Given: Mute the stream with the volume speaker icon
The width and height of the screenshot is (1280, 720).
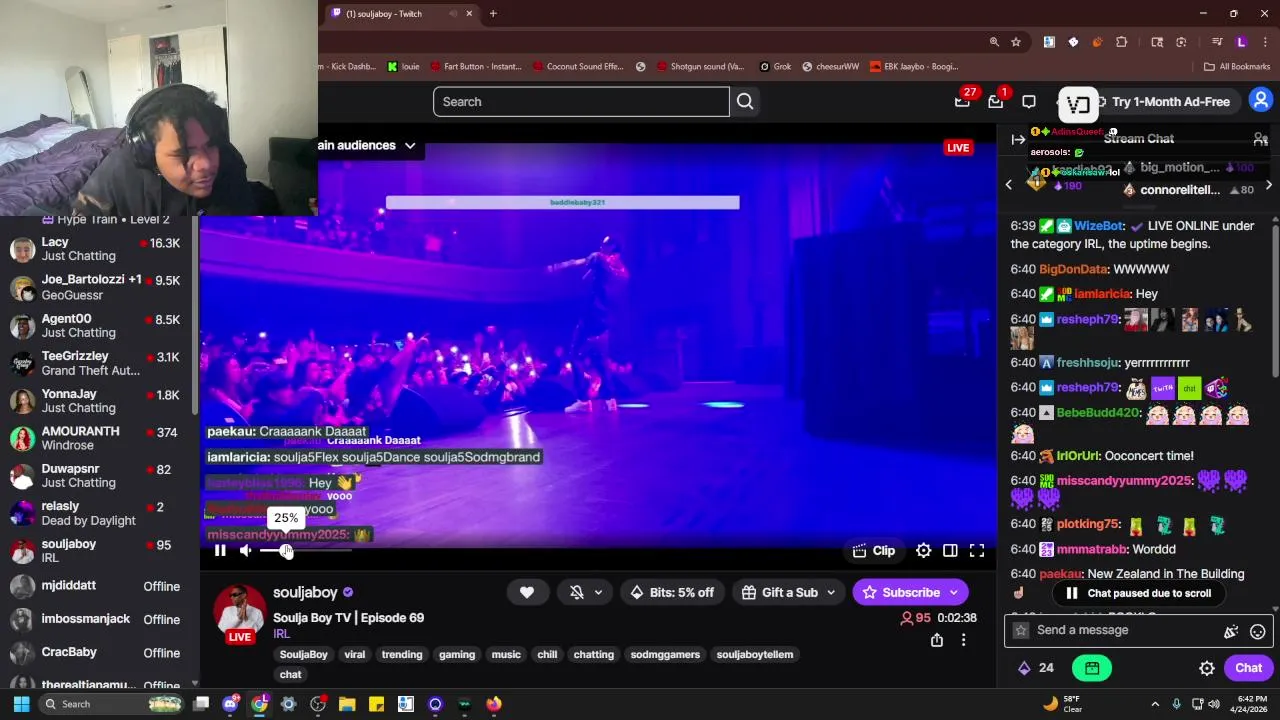Looking at the screenshot, I should tap(246, 550).
